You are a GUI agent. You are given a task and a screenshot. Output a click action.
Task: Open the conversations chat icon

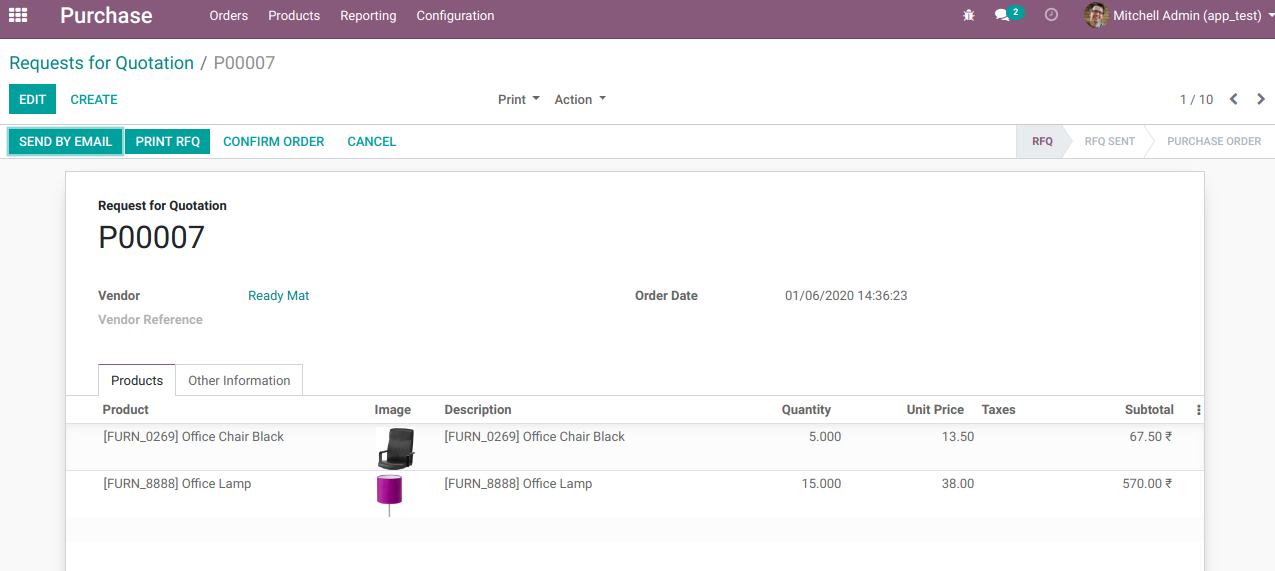point(1003,16)
